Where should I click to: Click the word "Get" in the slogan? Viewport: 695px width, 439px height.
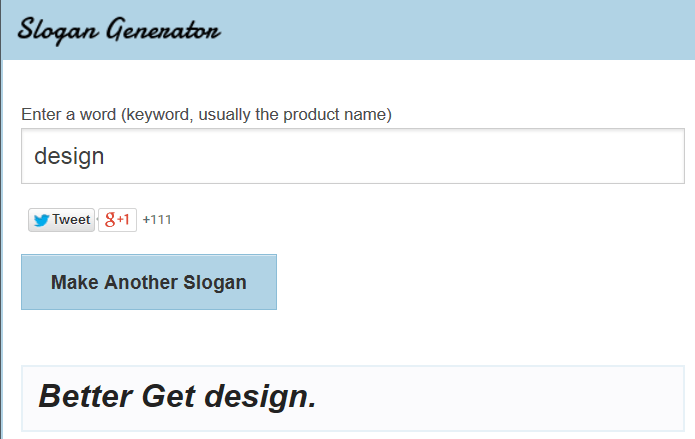167,396
